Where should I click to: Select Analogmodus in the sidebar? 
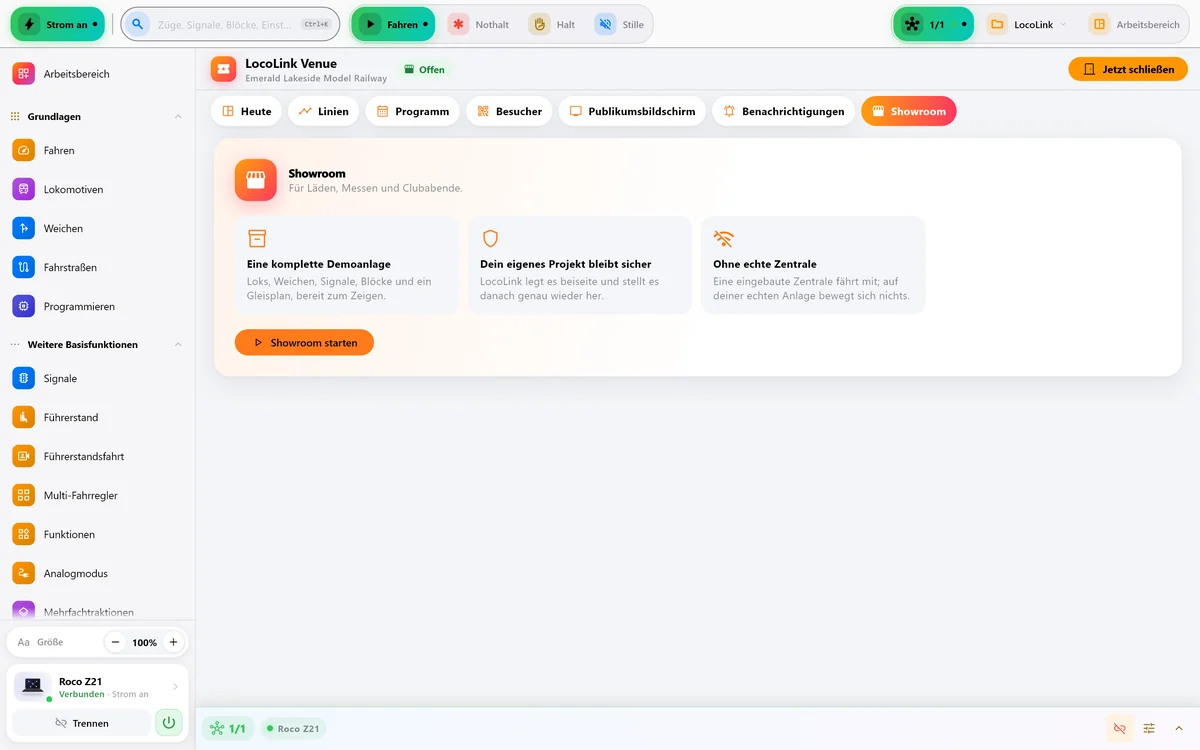pos(97,573)
